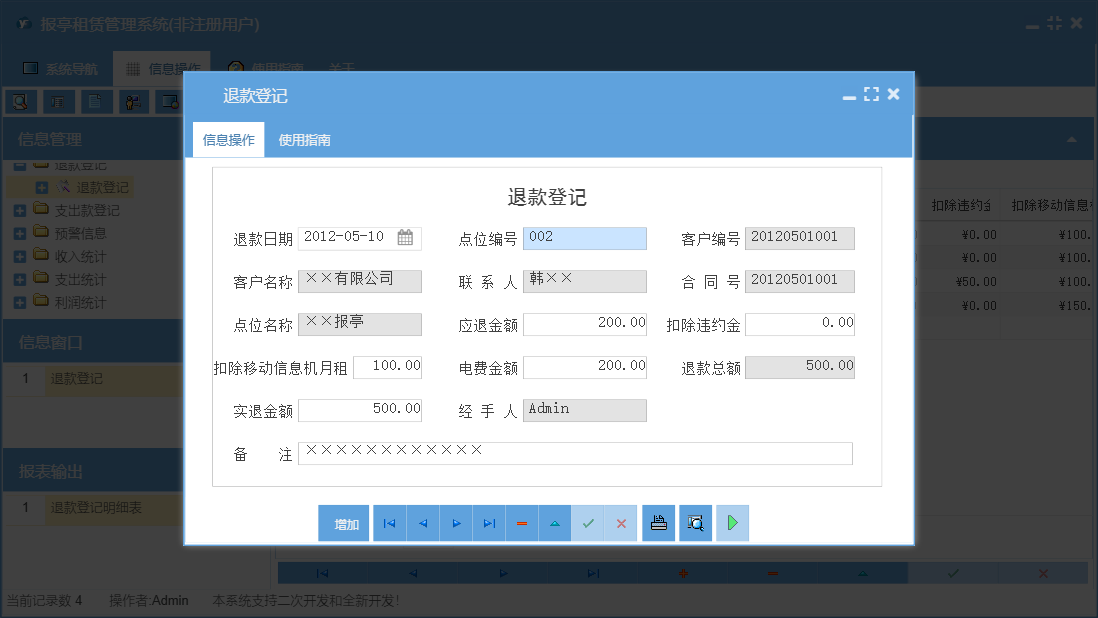The height and width of the screenshot is (618, 1098).
Task: Open the calendar icon beside 退款日期
Action: (x=406, y=238)
